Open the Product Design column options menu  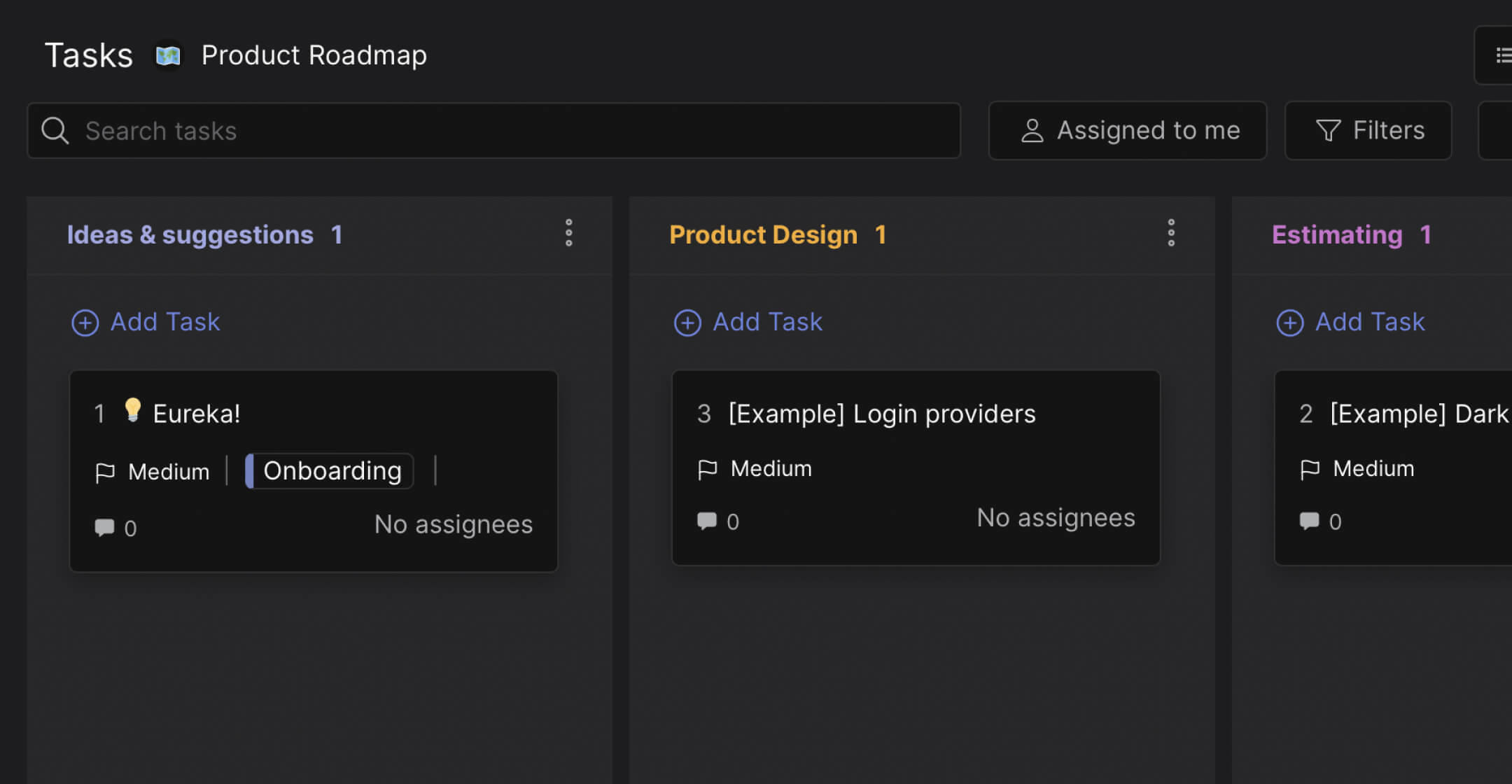coord(1171,233)
